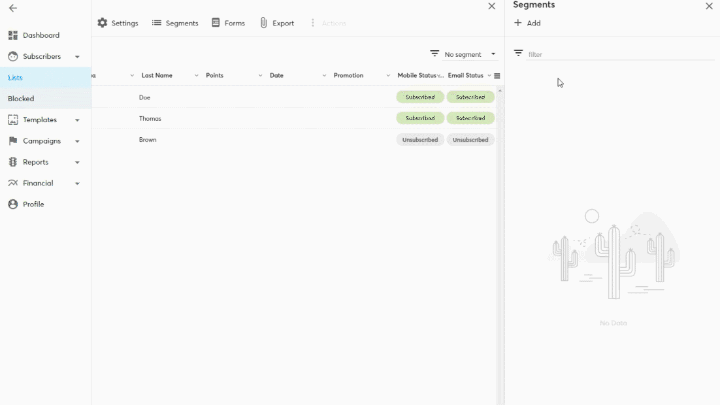Toggle Doe's Email Status Subscribed badge

[470, 97]
